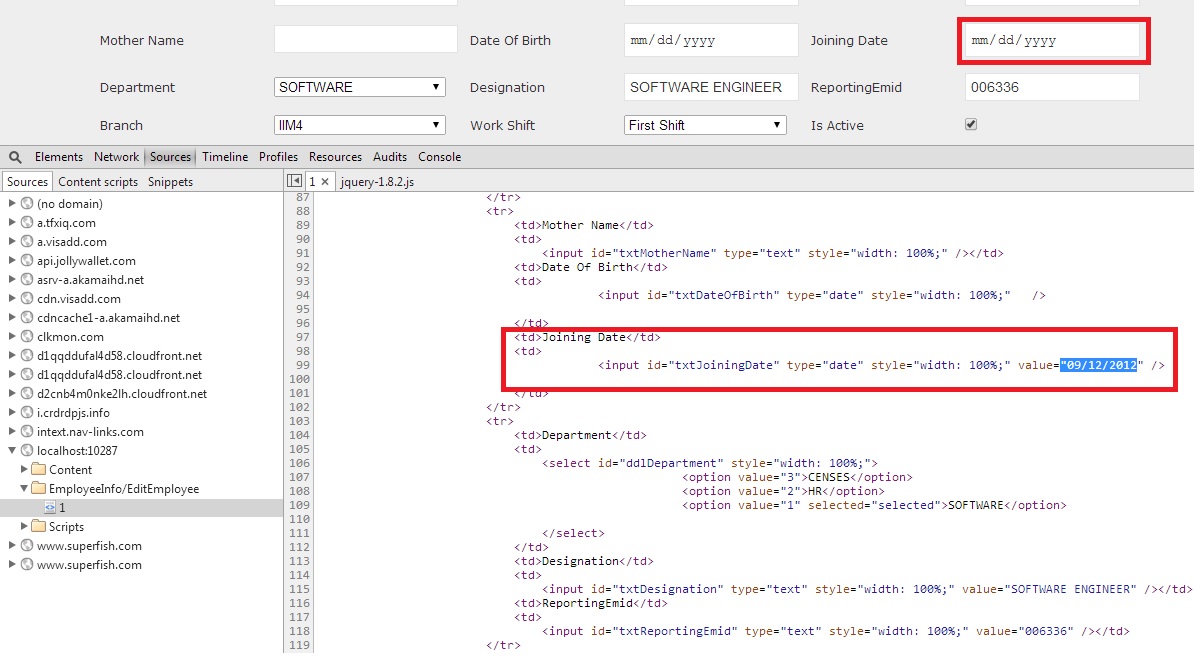Expand the www.superfish.com tree node
1194x656 pixels.
pyautogui.click(x=10, y=545)
